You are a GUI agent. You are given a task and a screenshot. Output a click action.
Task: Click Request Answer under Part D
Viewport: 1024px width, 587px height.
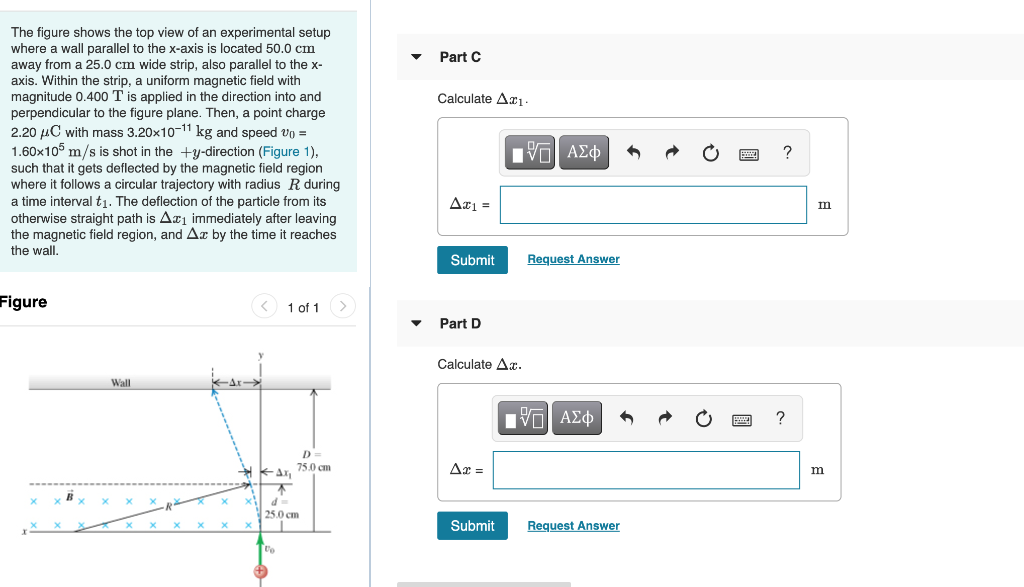573,525
